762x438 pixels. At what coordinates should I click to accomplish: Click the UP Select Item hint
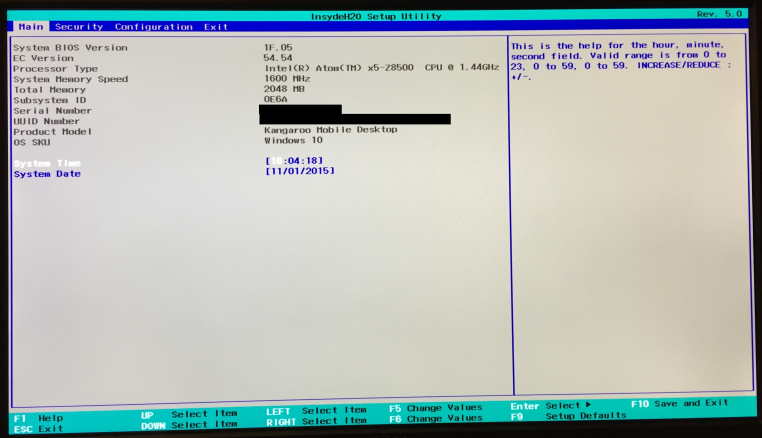point(189,413)
